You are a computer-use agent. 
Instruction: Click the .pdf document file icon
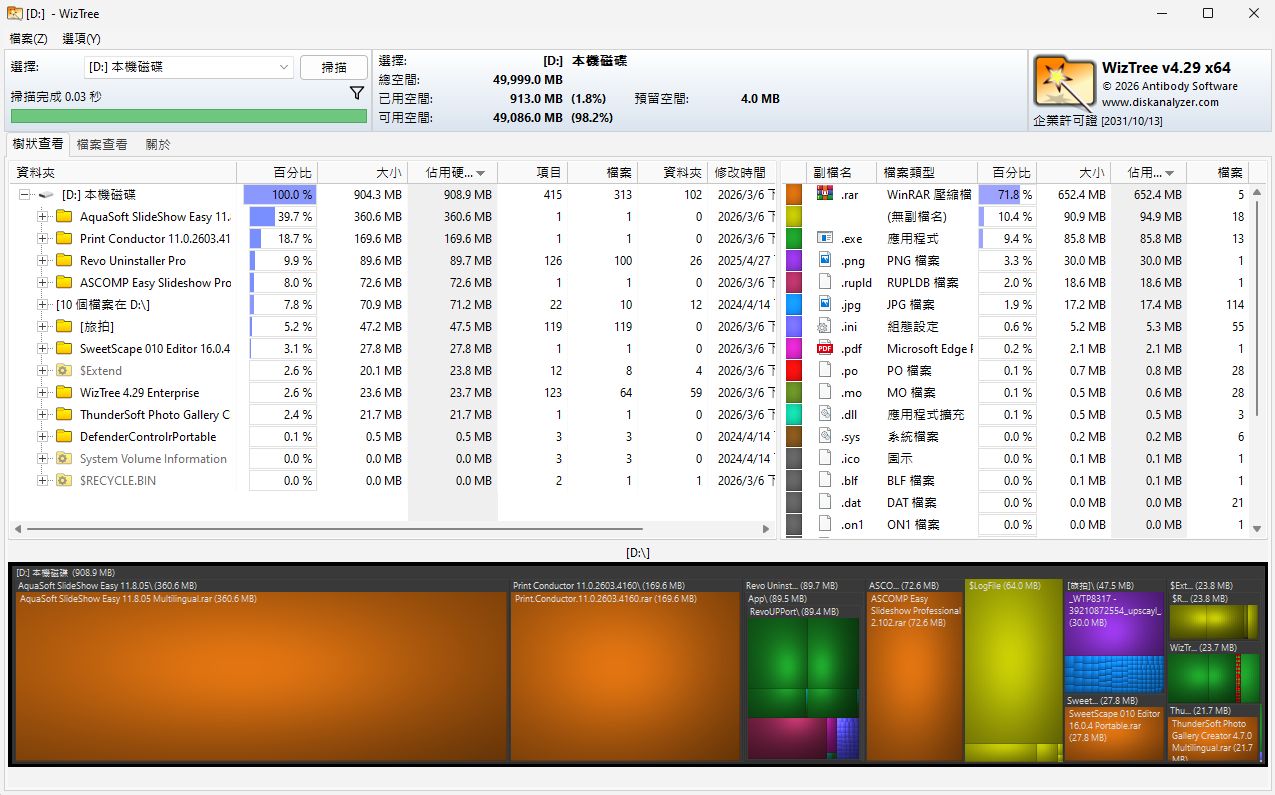click(x=825, y=348)
